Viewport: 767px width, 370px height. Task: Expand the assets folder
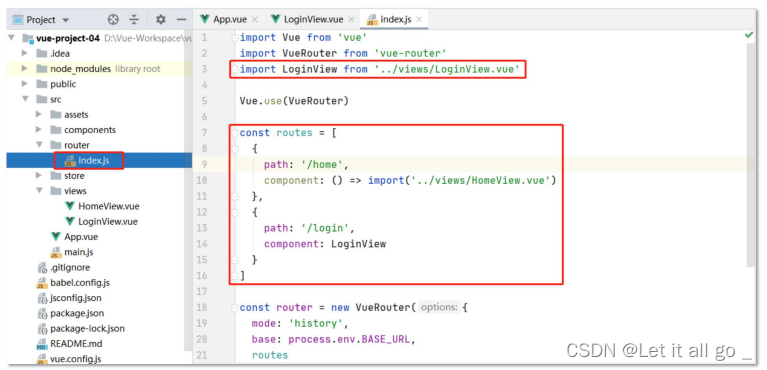click(x=39, y=115)
